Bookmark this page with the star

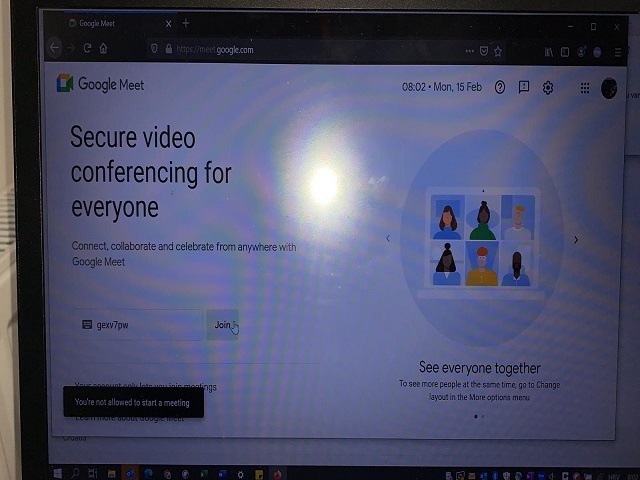(498, 51)
